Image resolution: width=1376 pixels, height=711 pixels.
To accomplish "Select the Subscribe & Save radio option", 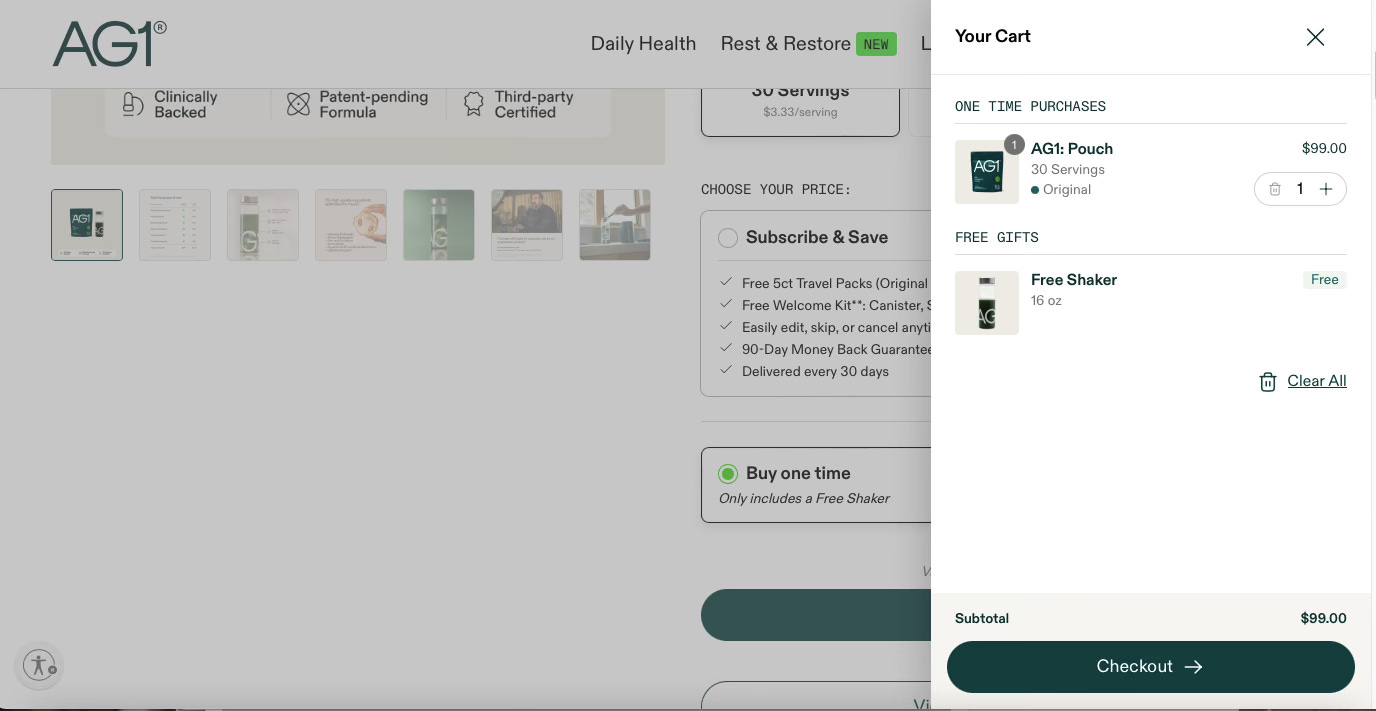I will [x=728, y=238].
